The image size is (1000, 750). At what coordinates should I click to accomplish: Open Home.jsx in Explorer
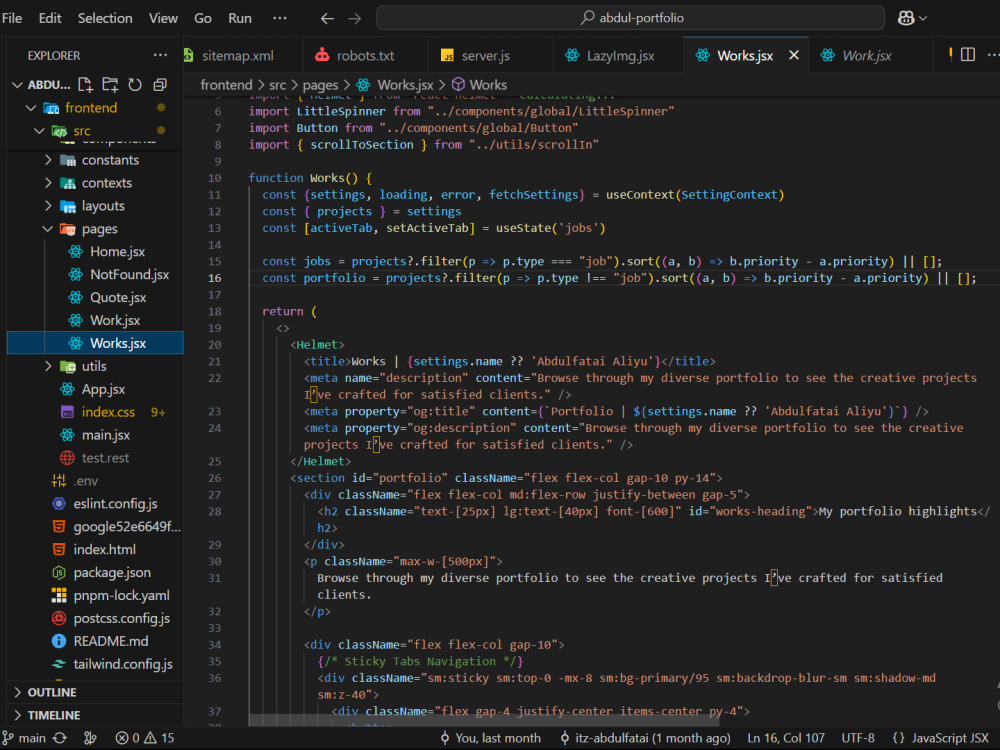click(96, 251)
